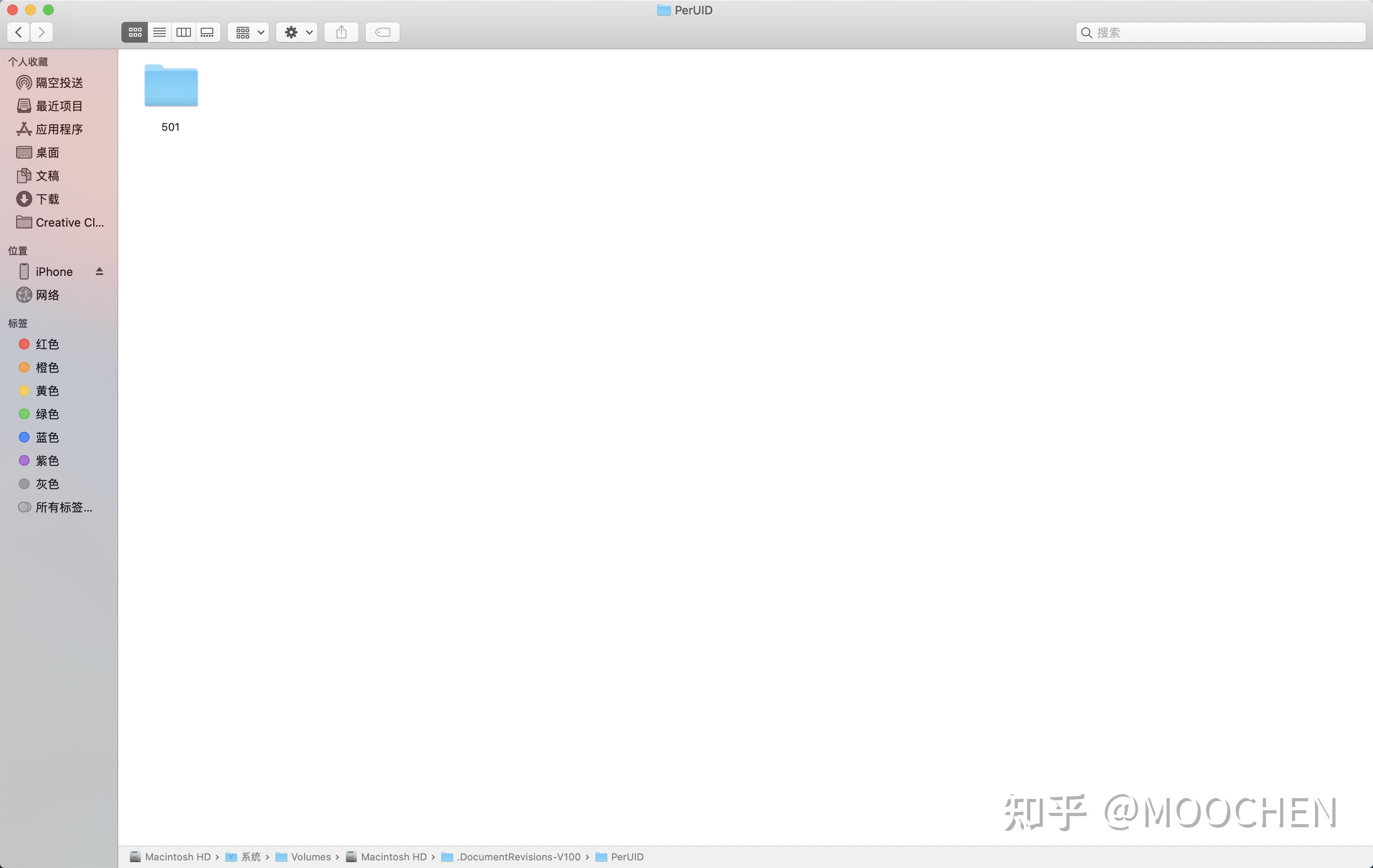Select Applications in the sidebar
The width and height of the screenshot is (1373, 868).
(x=59, y=129)
